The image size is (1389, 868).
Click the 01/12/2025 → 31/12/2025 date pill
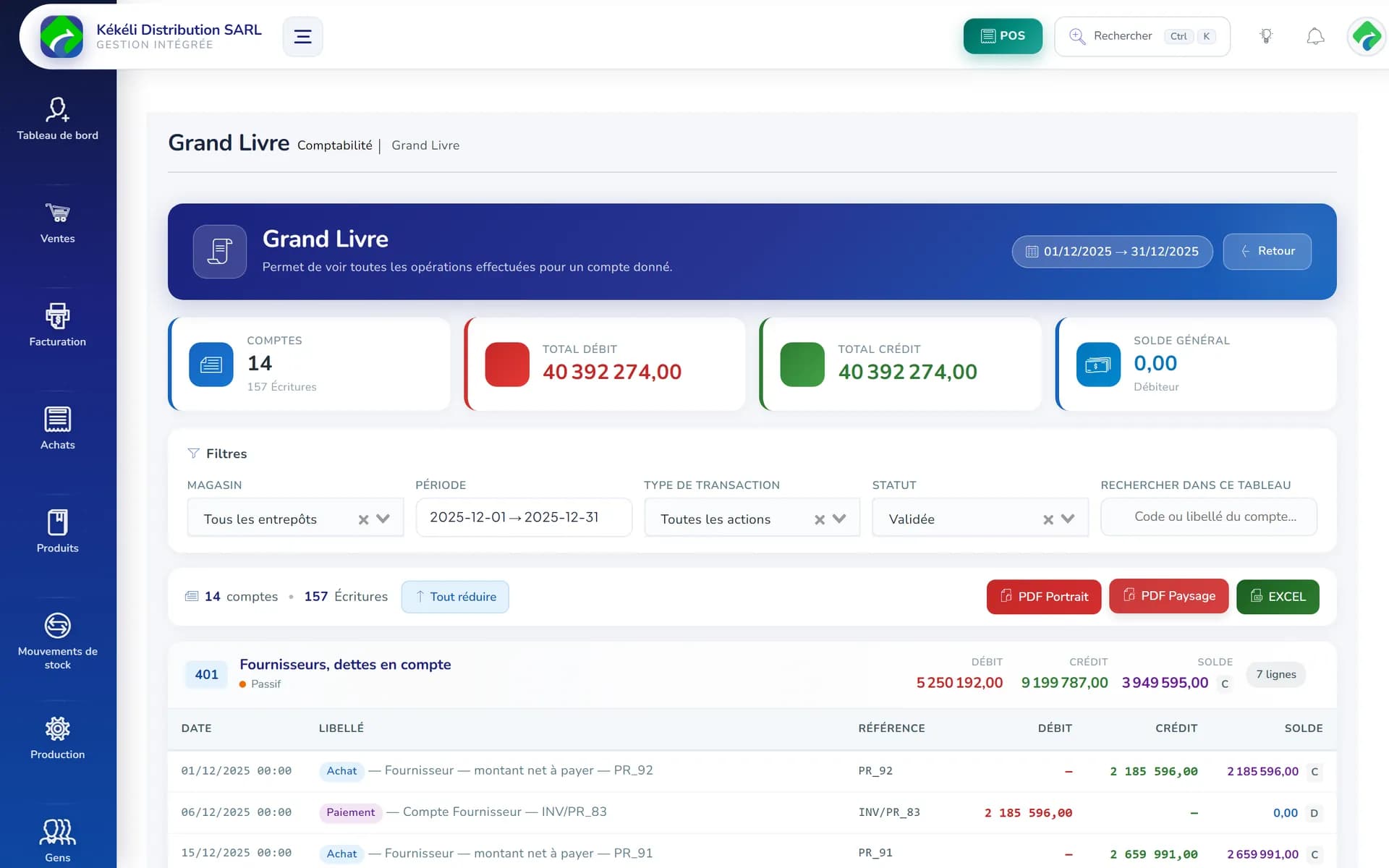click(1112, 252)
